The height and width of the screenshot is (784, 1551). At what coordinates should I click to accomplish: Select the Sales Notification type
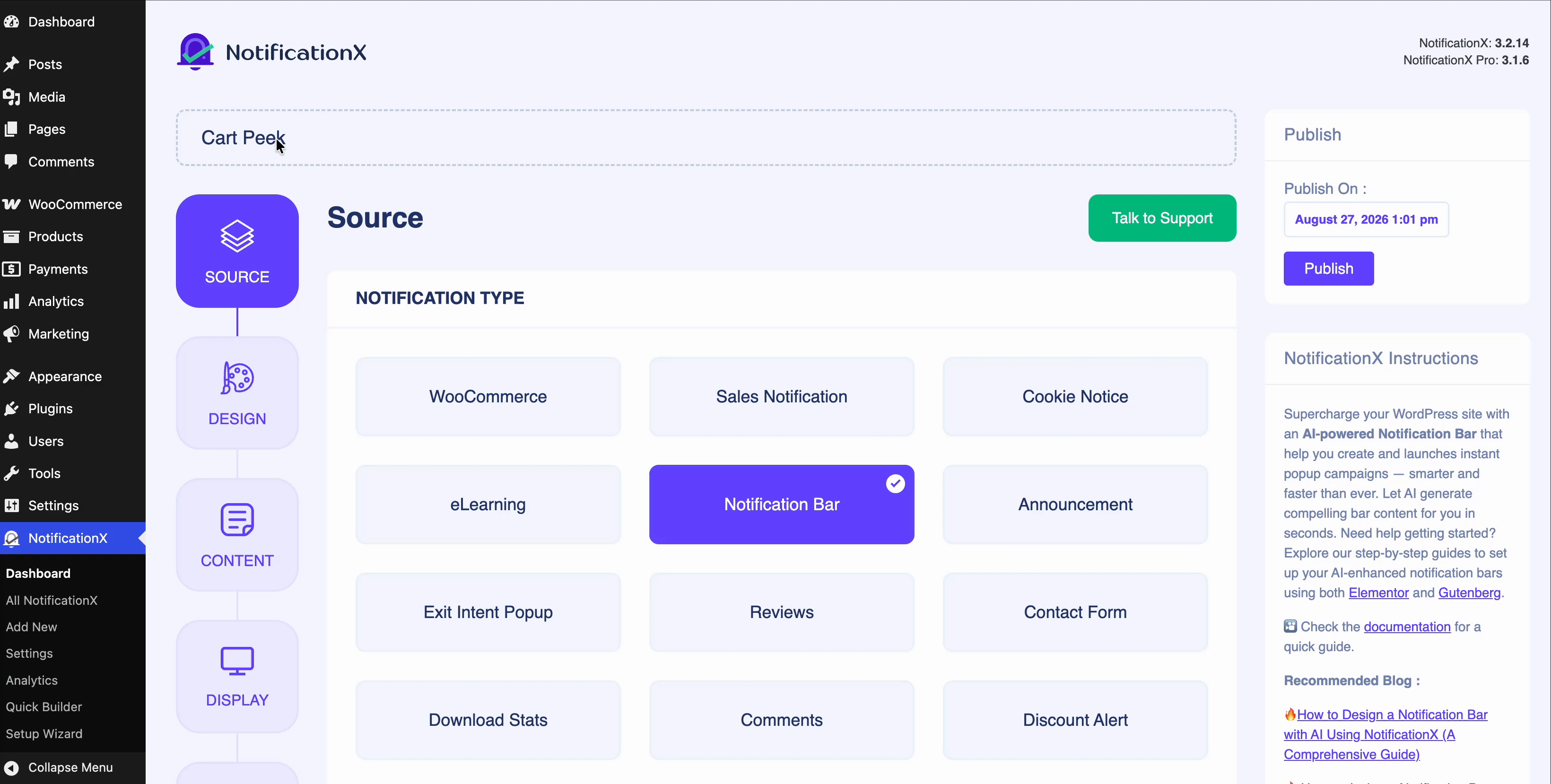pyautogui.click(x=782, y=396)
